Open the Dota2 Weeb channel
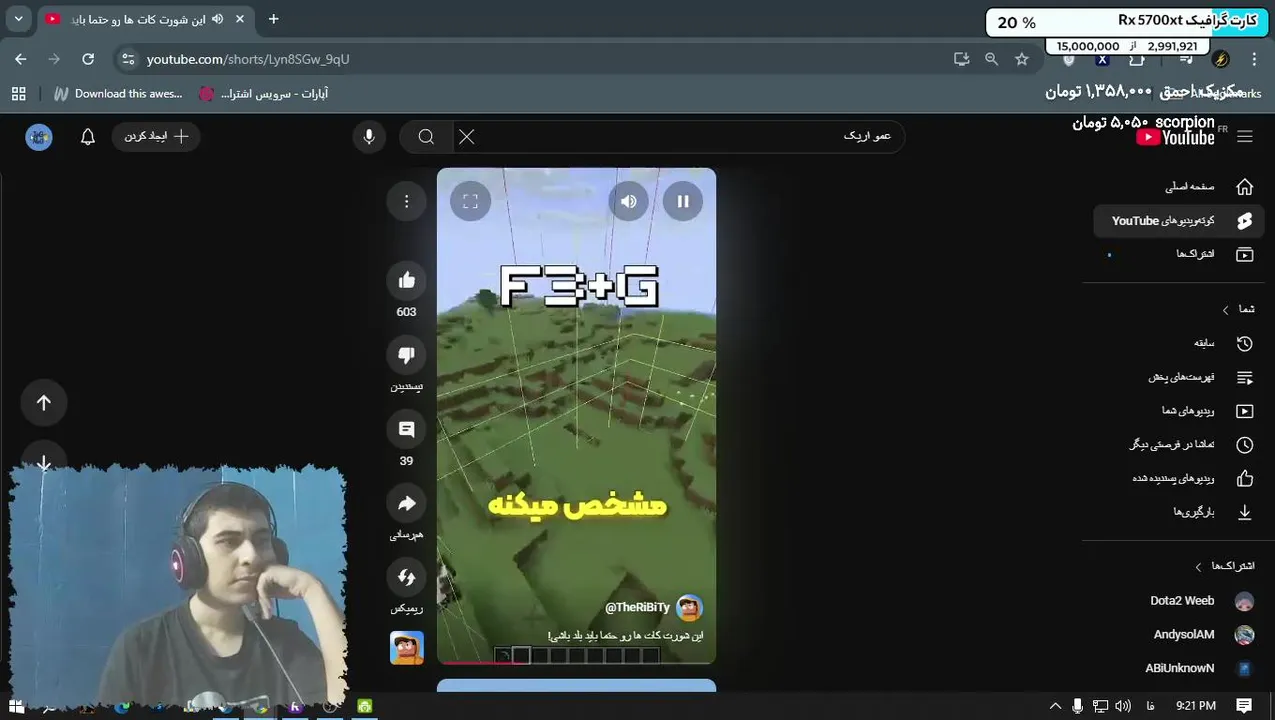This screenshot has height=720, width=1275. [1180, 601]
